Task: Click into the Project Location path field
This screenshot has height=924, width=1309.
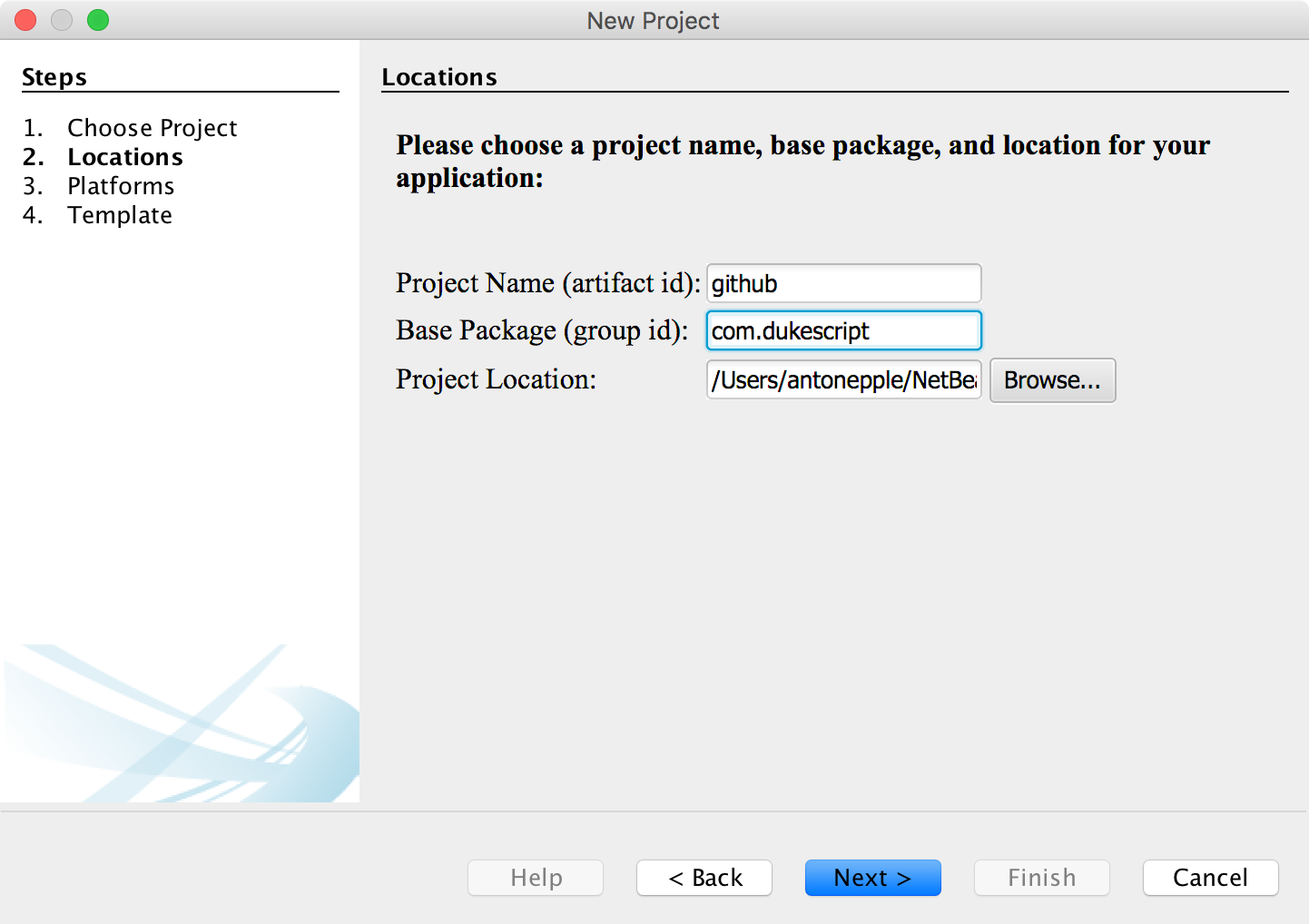Action: pyautogui.click(x=843, y=380)
